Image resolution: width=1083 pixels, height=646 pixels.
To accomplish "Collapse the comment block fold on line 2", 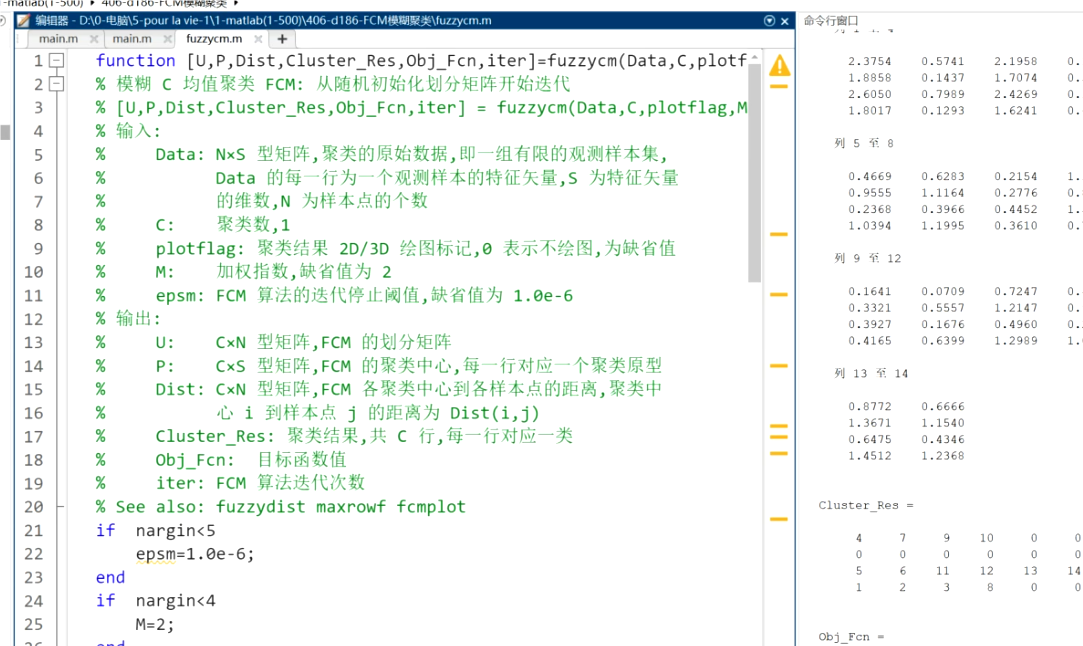I will (x=57, y=84).
